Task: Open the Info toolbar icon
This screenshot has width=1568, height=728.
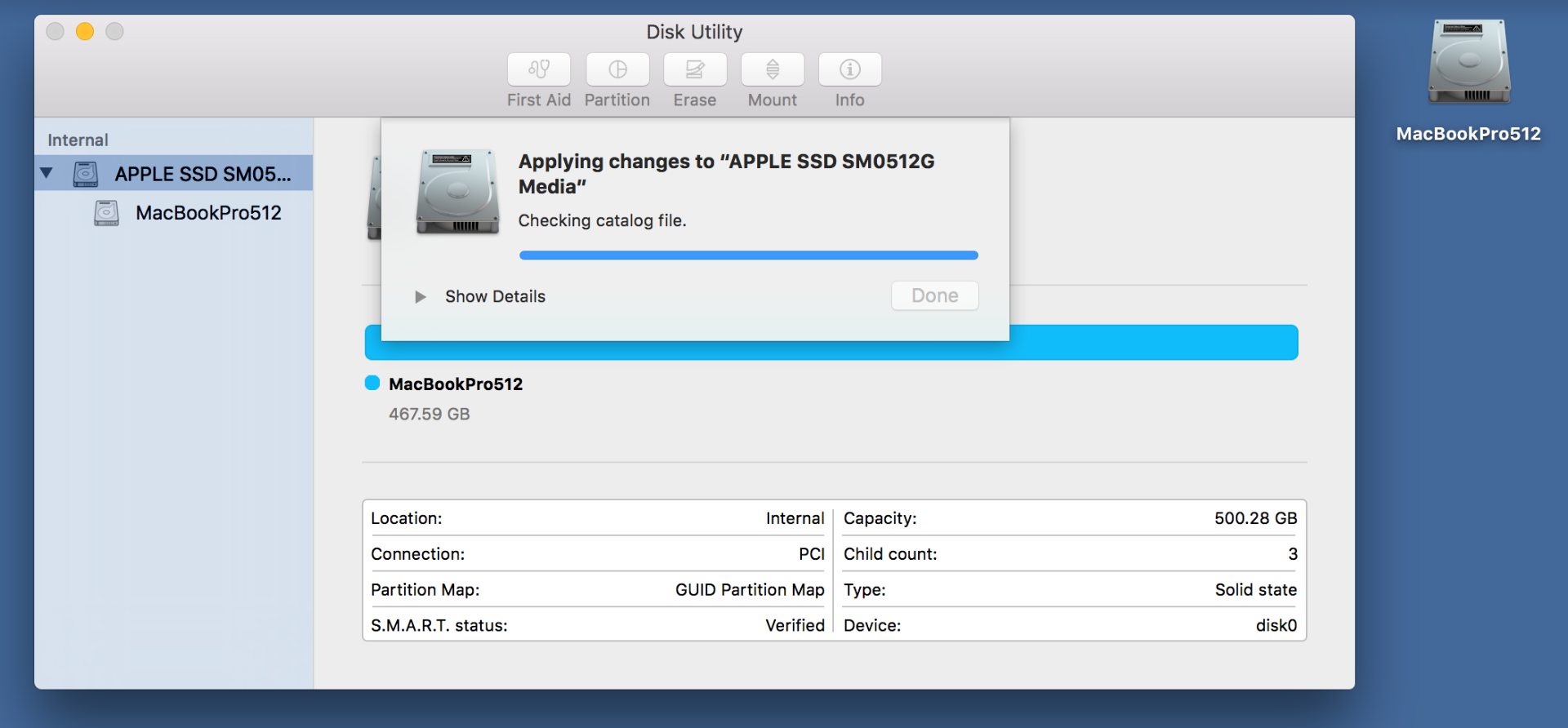Action: coord(850,69)
